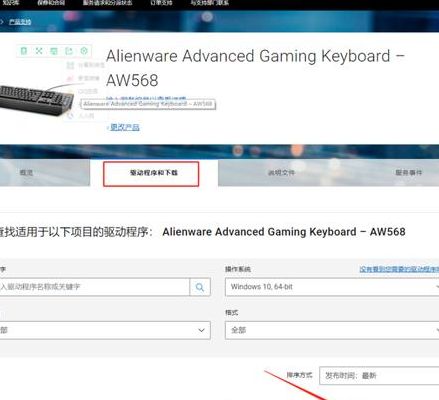Open the 服务事件 tab
Viewport: 439px width, 400px height.
click(x=409, y=173)
